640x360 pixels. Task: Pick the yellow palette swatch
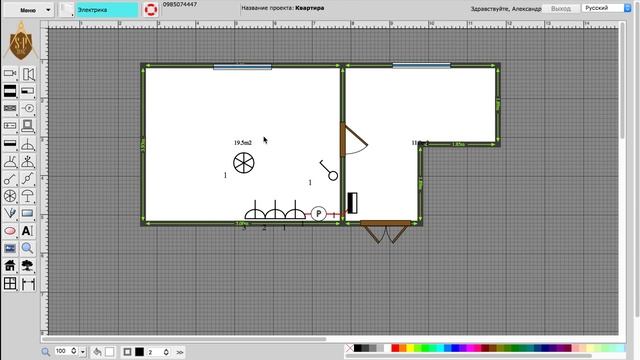click(x=410, y=348)
